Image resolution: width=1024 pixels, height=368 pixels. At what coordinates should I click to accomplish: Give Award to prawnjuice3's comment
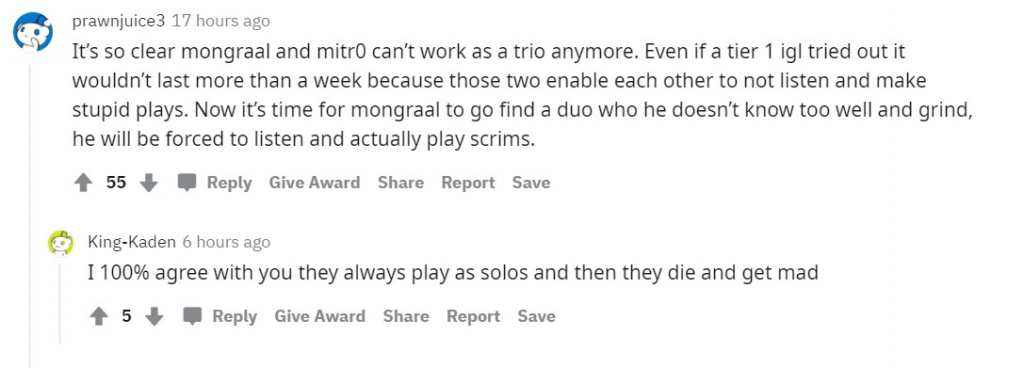[x=315, y=183]
